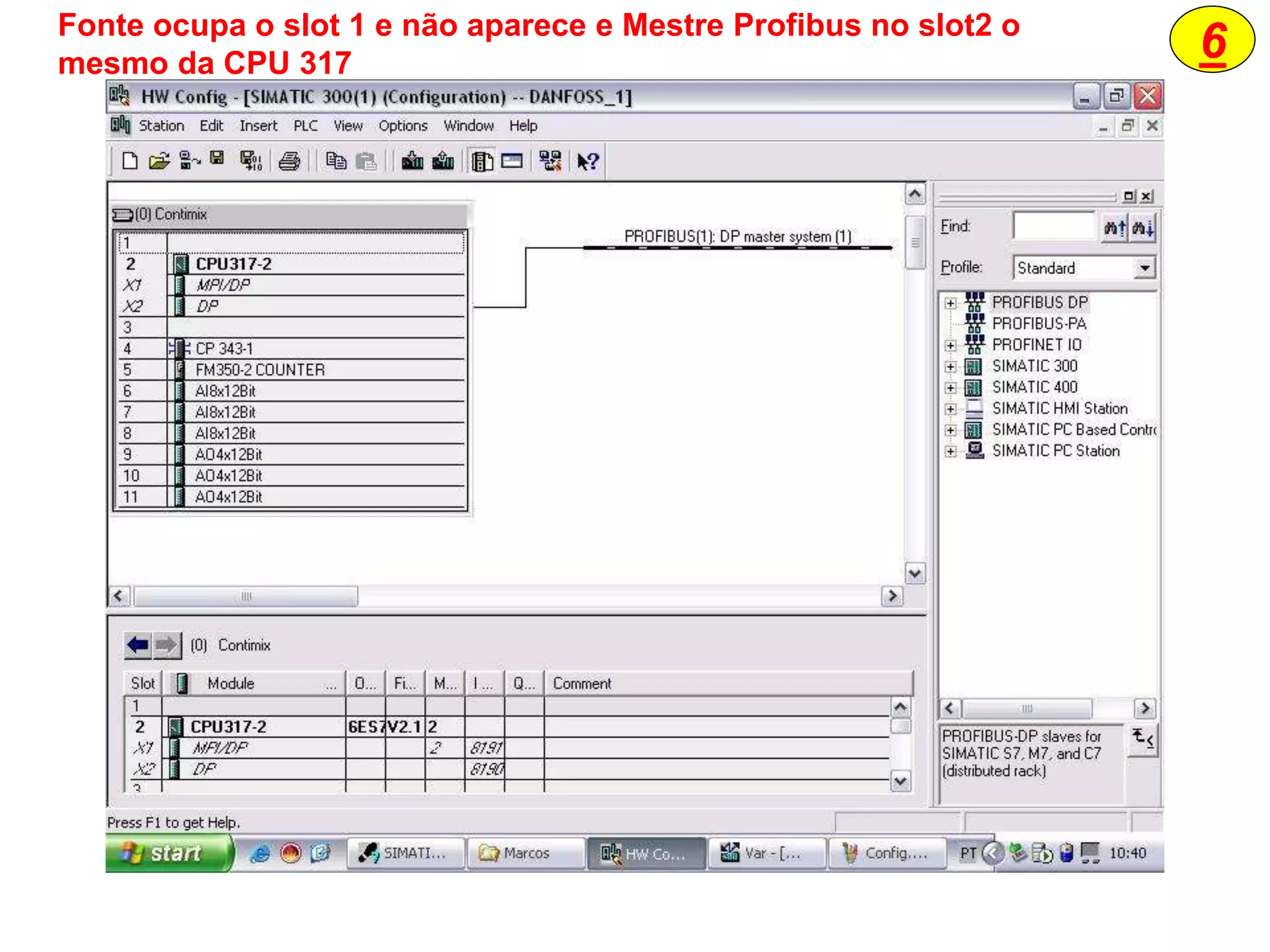Screen dimensions: 1270x952
Task: Click the PROFIBUS(1) DP master system line
Action: 738,248
